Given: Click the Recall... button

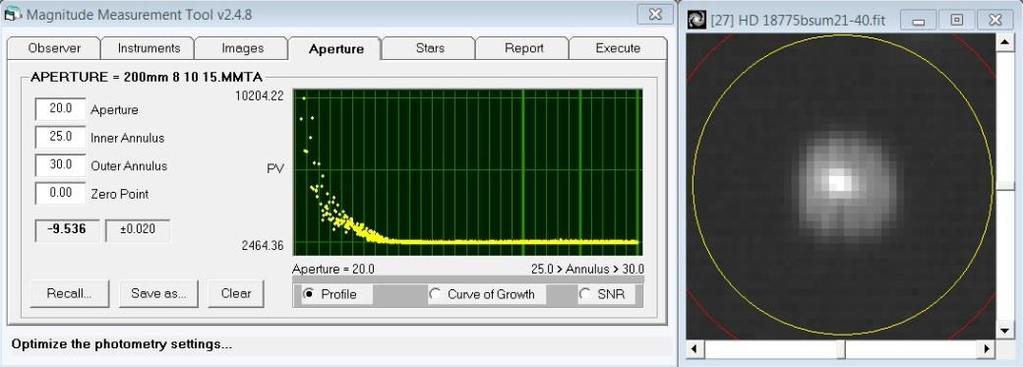Looking at the screenshot, I should pos(69,293).
